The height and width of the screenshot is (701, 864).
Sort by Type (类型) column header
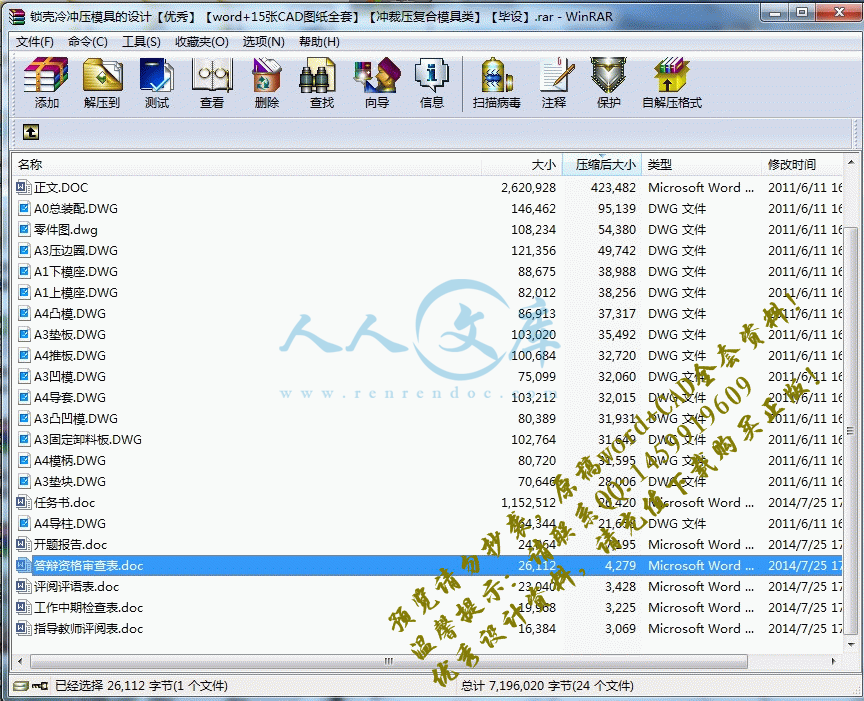pyautogui.click(x=701, y=164)
